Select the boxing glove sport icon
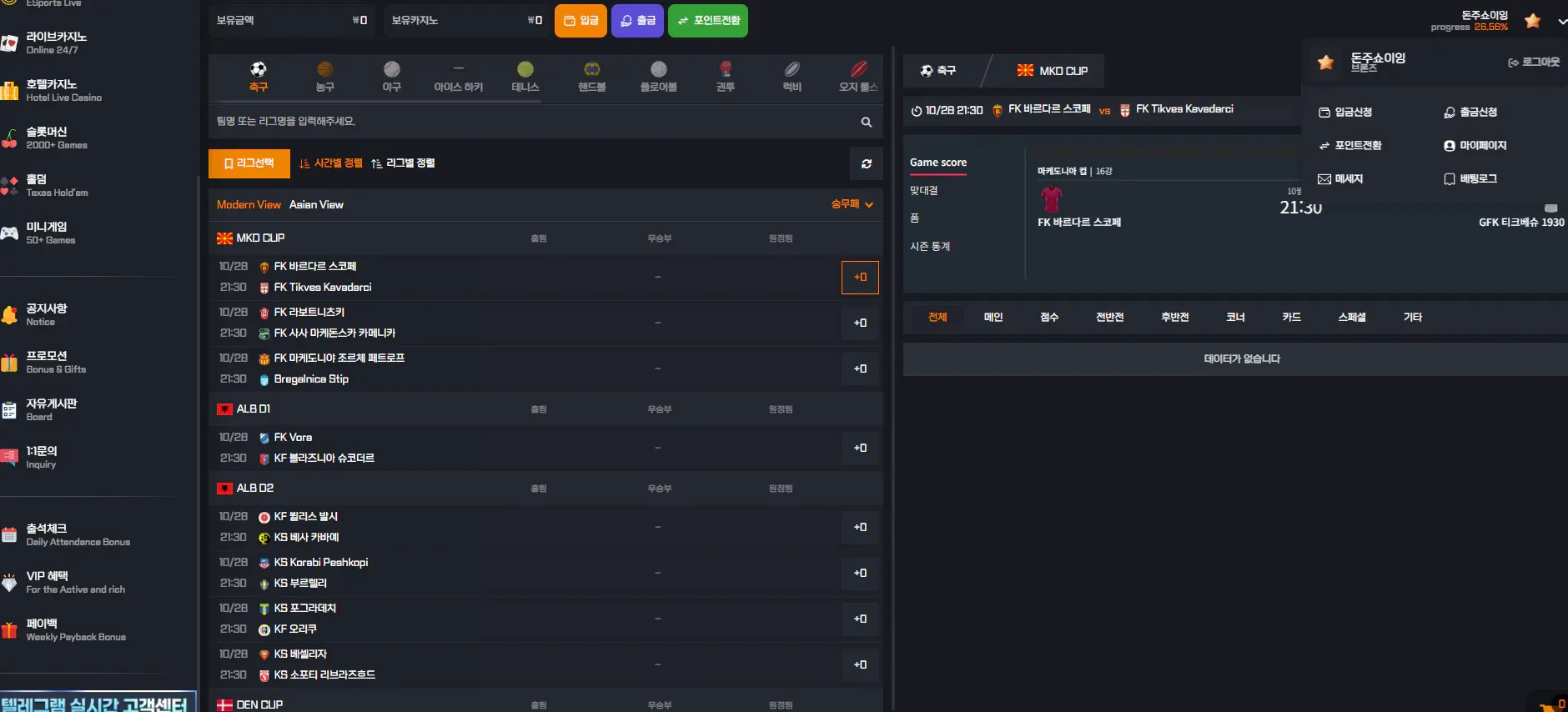Viewport: 1568px width, 712px height. 726,69
